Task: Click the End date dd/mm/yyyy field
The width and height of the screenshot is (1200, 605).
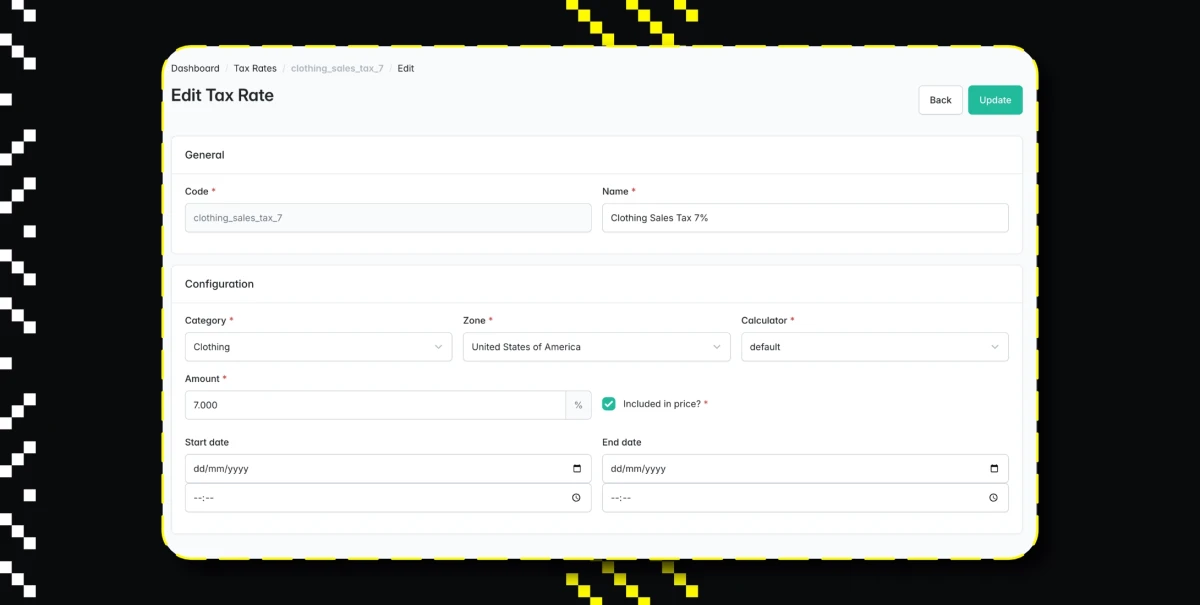Action: tap(805, 469)
